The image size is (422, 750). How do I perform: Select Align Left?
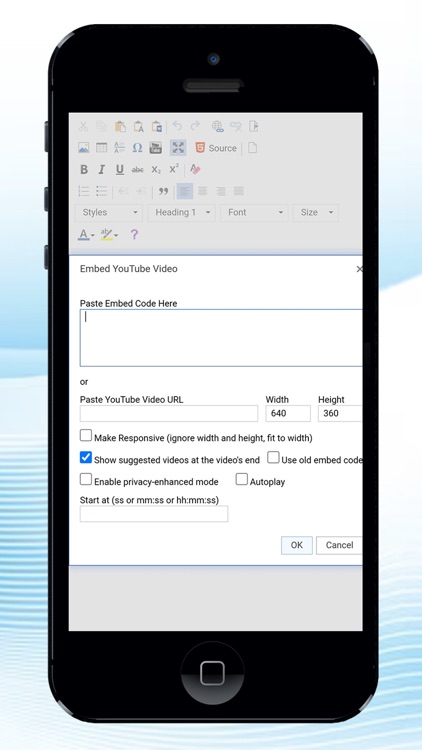[x=185, y=191]
